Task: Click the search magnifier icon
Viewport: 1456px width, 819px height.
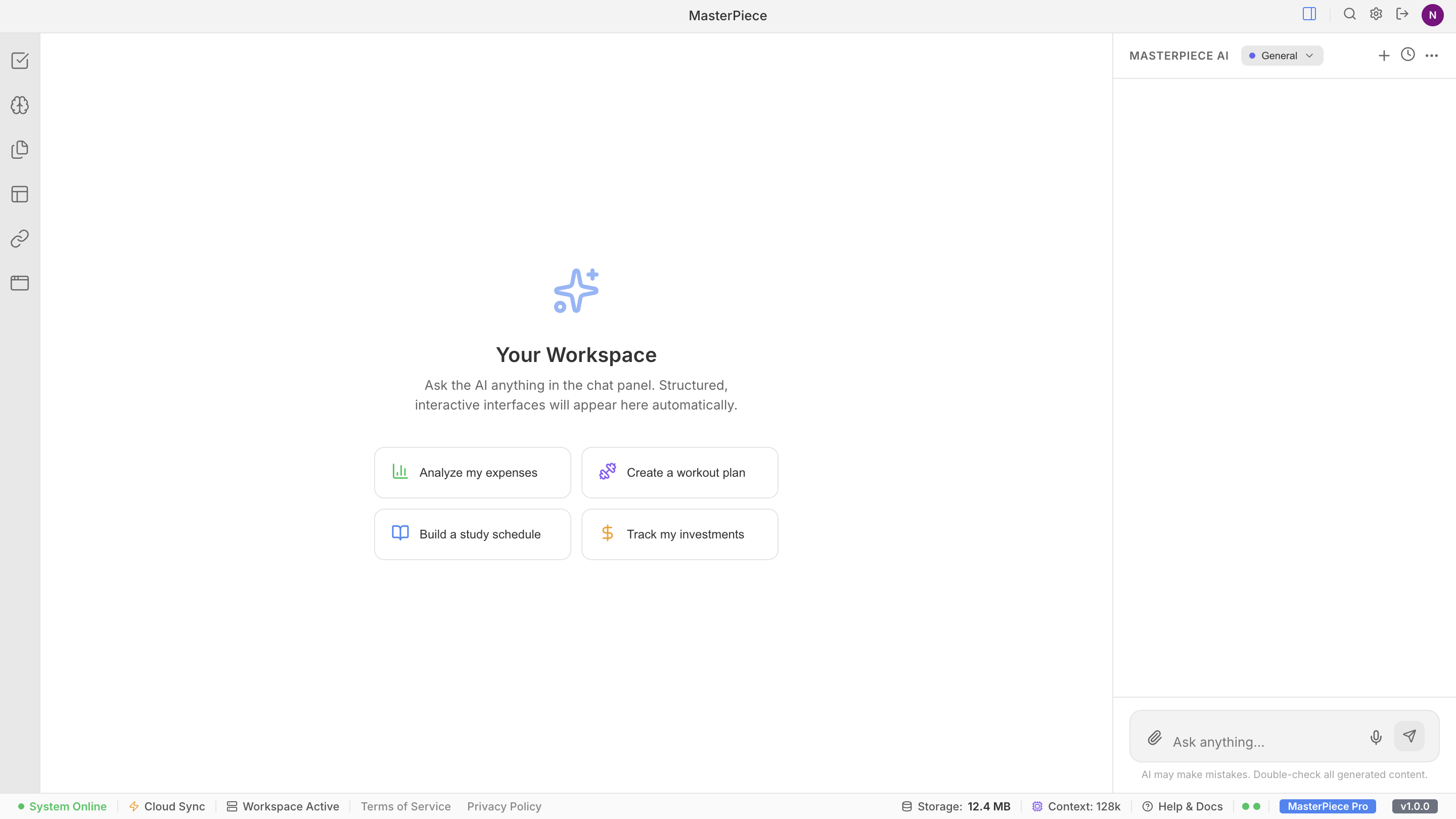Action: point(1349,14)
